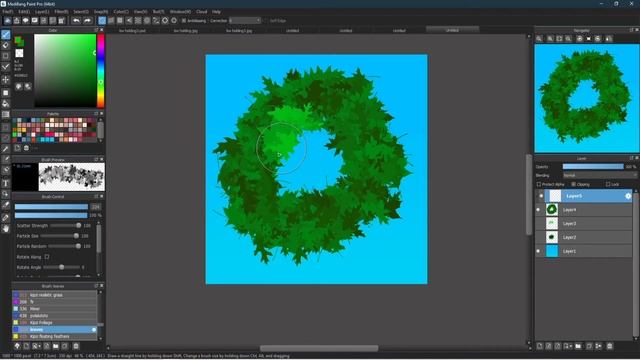Select the Bucket fill tool

pyautogui.click(x=6, y=103)
